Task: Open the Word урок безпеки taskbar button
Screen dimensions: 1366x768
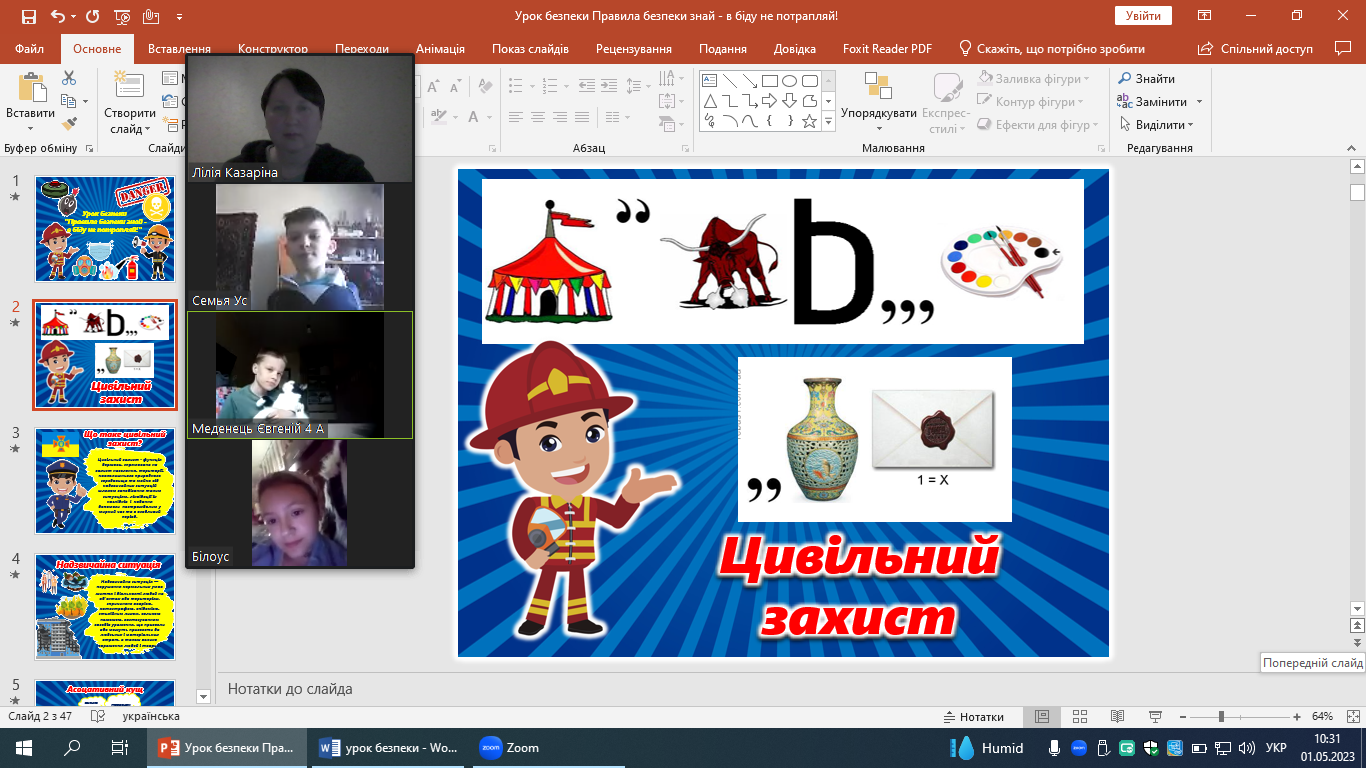Action: coord(388,747)
